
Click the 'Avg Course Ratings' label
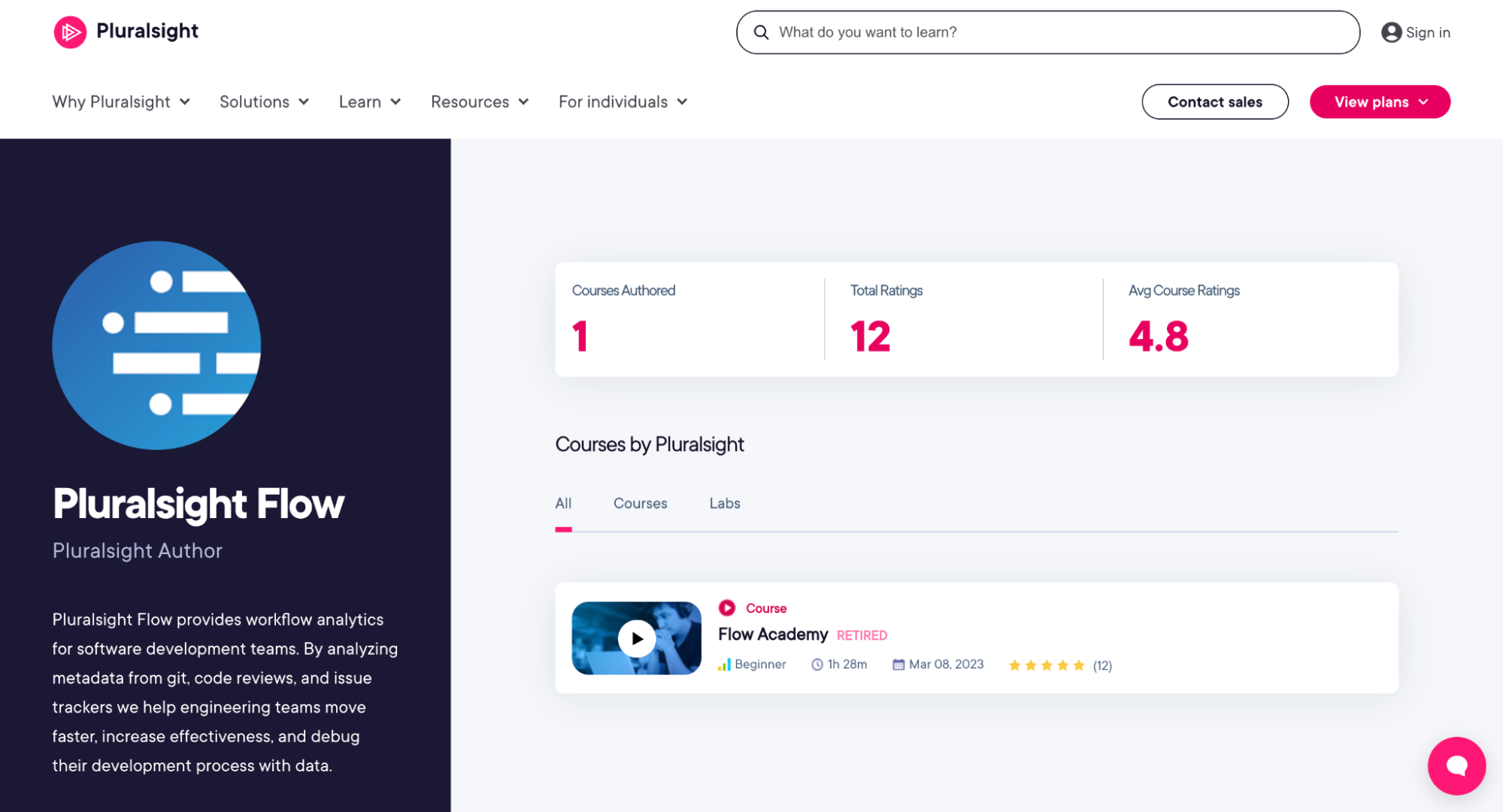coord(1184,290)
